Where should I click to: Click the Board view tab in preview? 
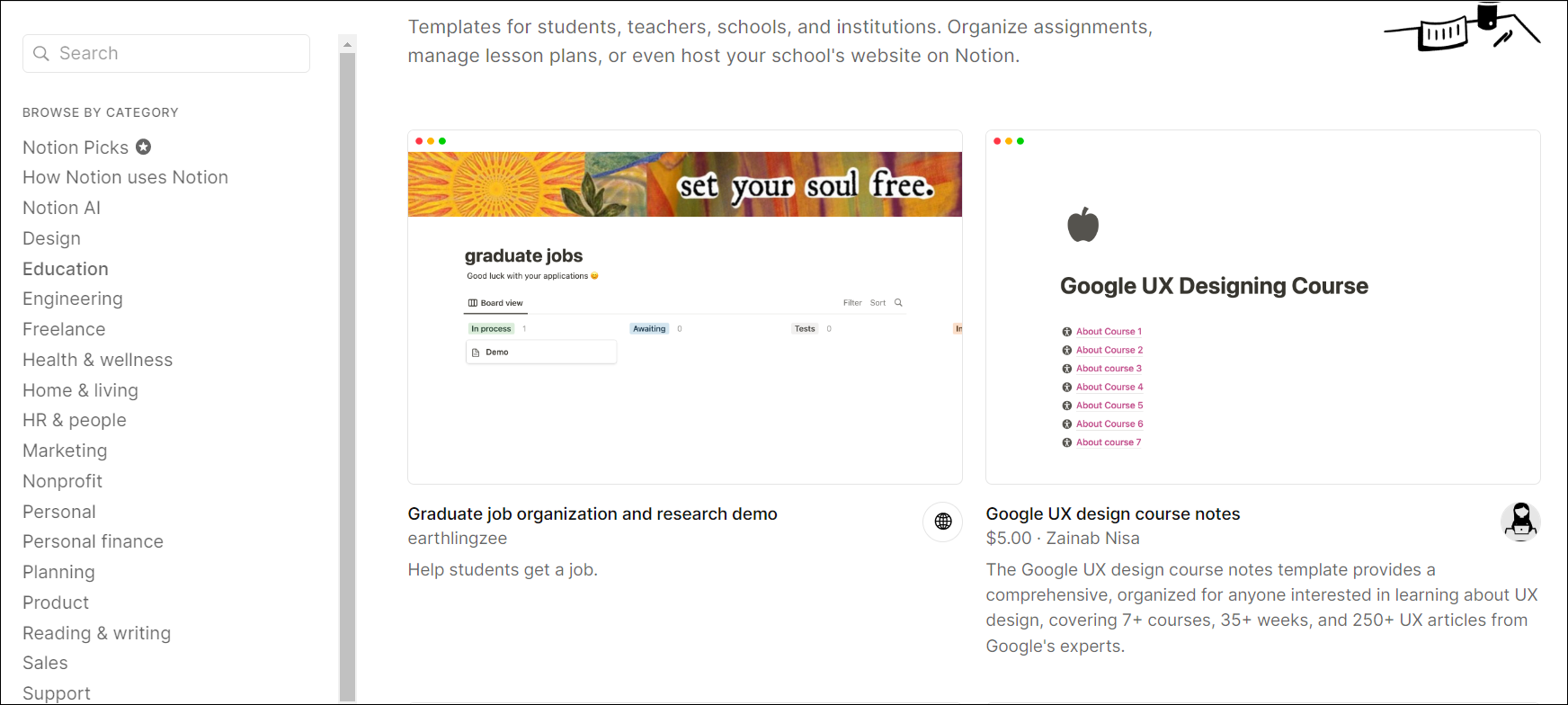495,303
